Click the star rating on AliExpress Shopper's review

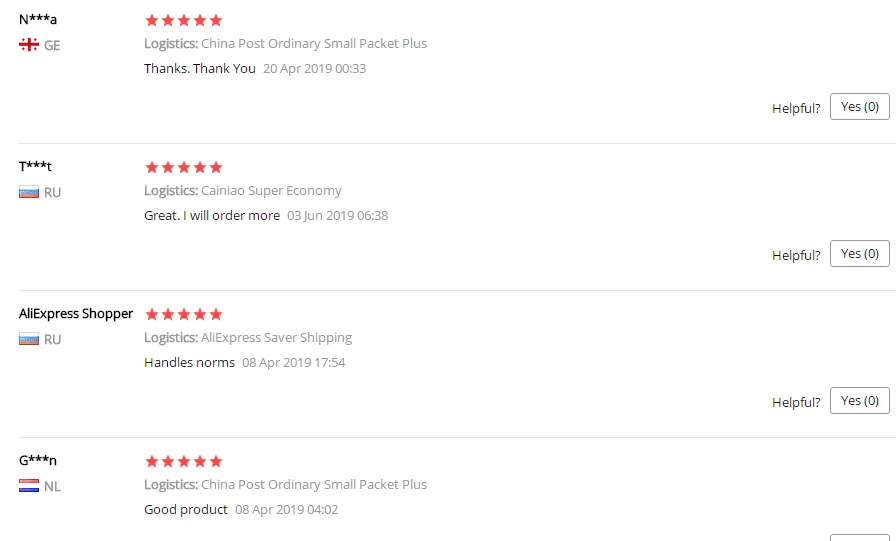(x=183, y=314)
